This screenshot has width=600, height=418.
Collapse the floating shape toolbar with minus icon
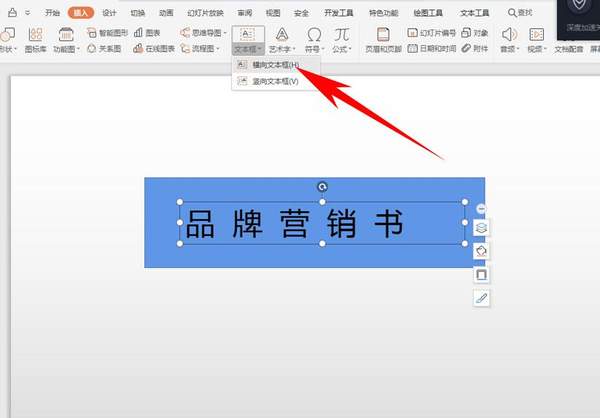[481, 209]
